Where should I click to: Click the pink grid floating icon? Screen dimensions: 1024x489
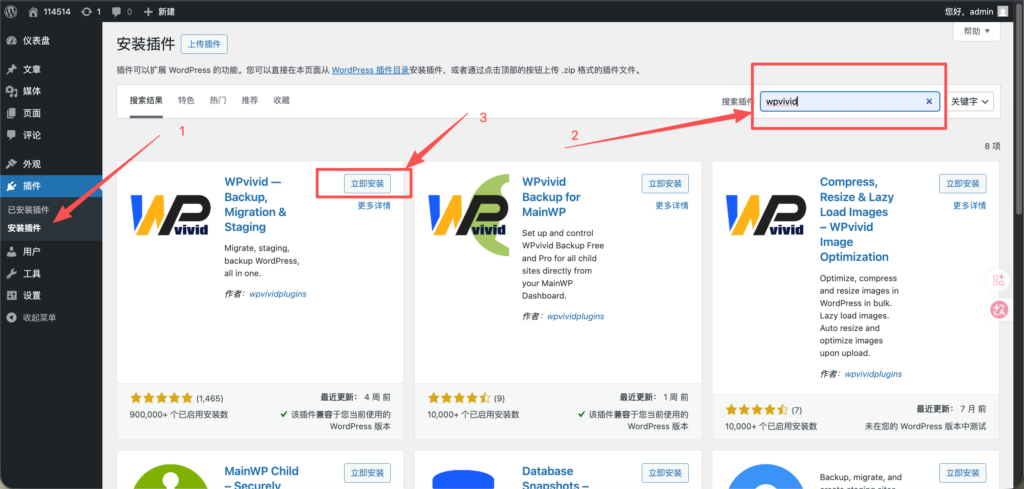pyautogui.click(x=999, y=280)
